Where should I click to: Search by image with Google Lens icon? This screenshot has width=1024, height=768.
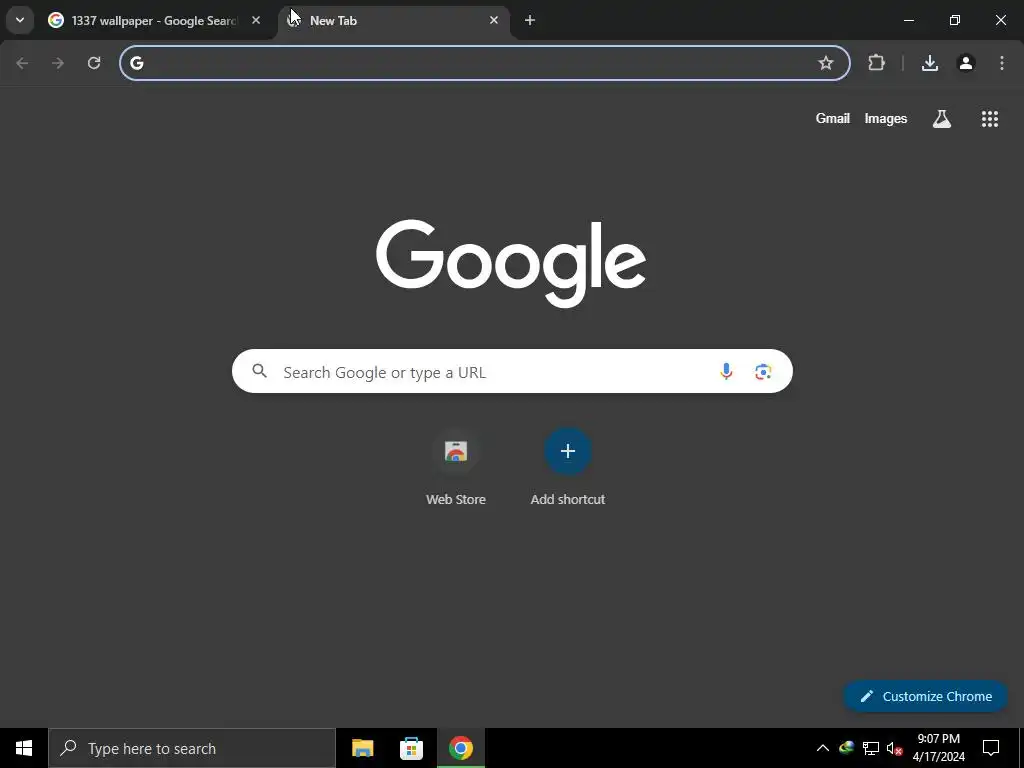click(x=763, y=372)
